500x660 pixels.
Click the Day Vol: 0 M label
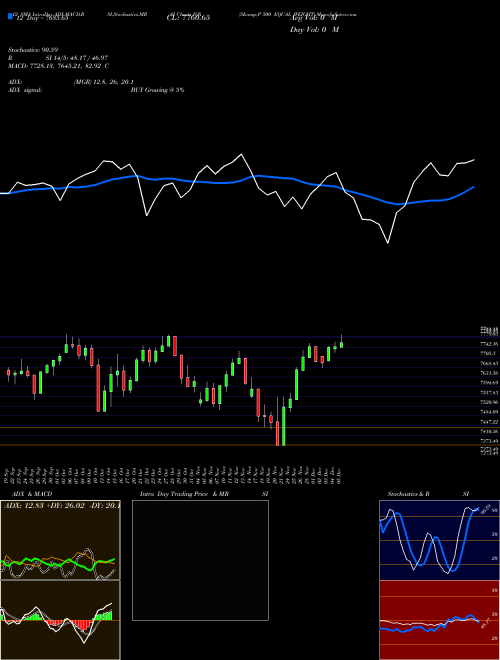tap(314, 29)
